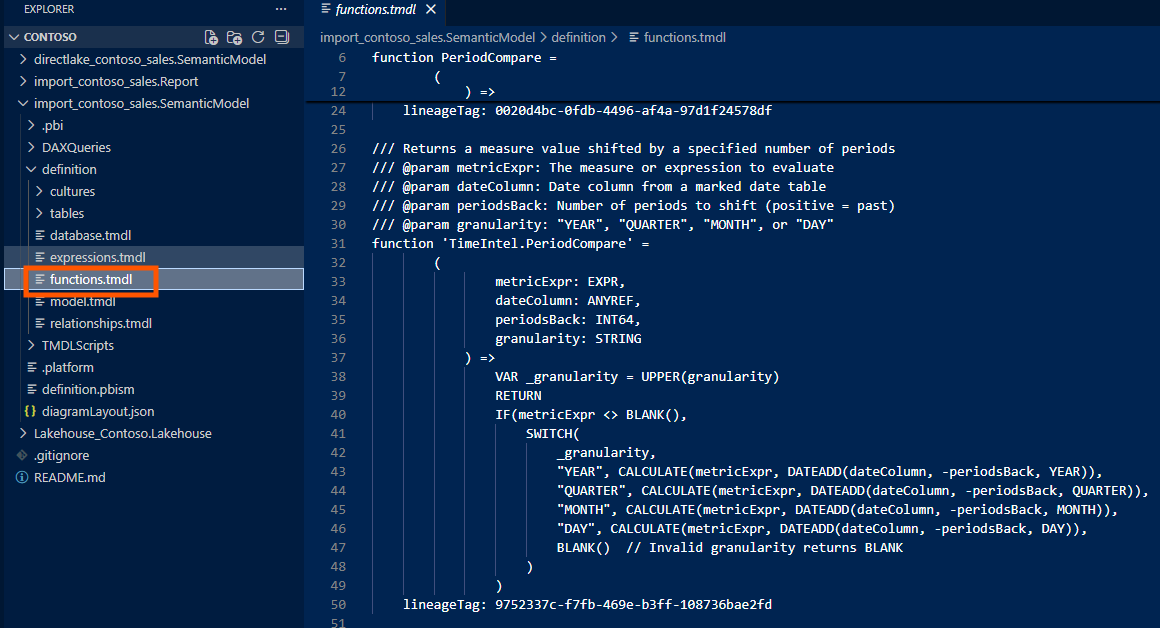Click the metricExpr: EXPR parameter line
1160x628 pixels.
(560, 282)
